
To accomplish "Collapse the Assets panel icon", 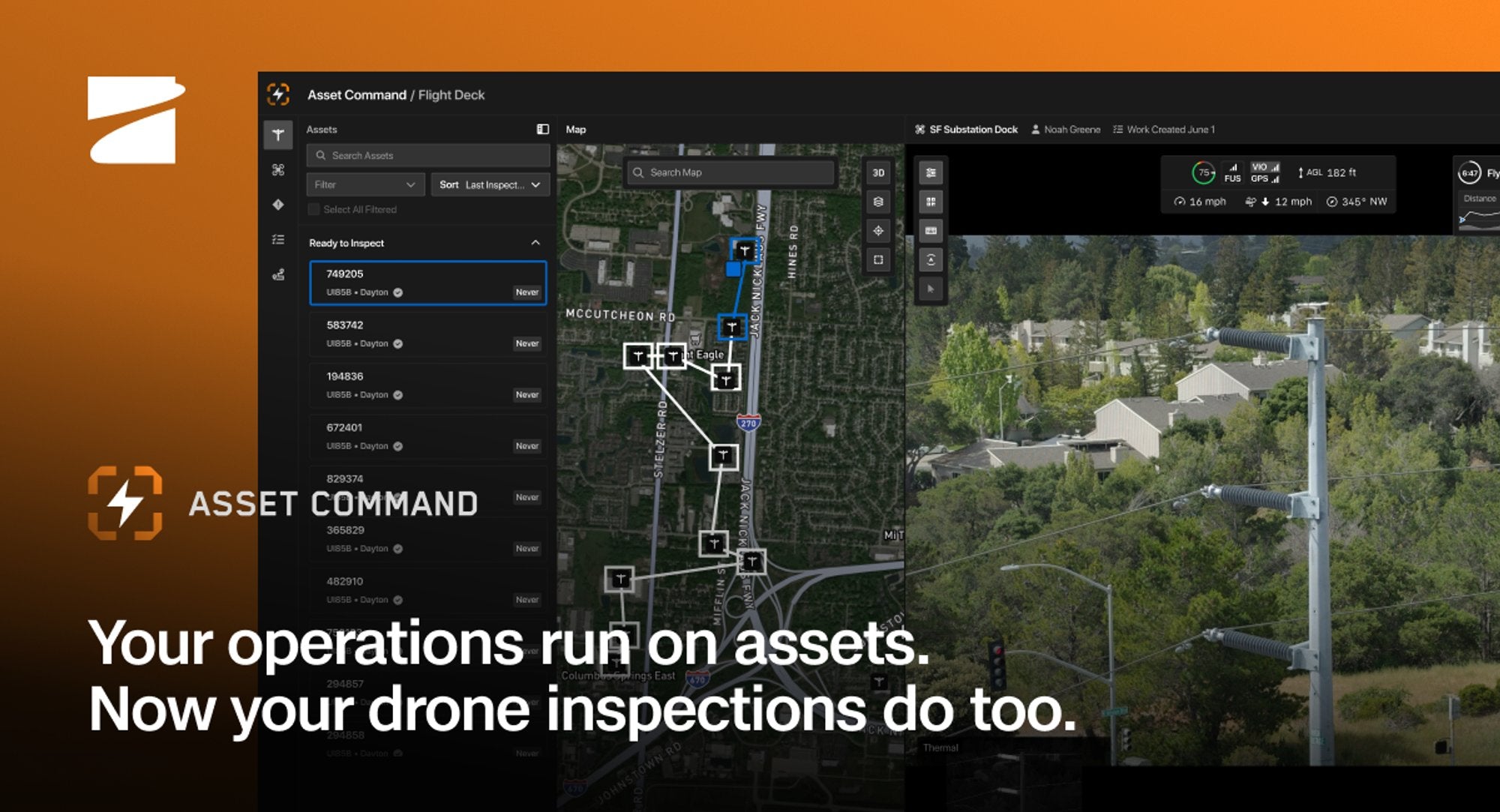I will tap(543, 129).
